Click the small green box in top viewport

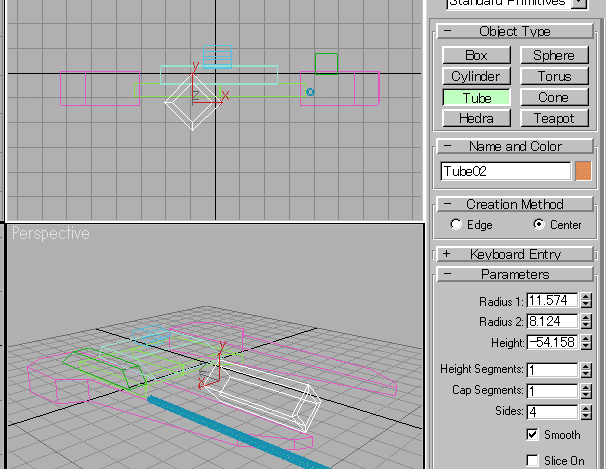(326, 64)
